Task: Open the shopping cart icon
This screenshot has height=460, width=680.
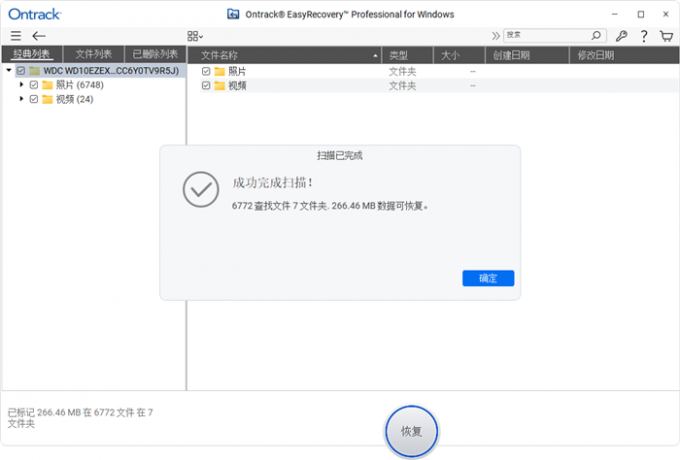Action: pos(666,36)
